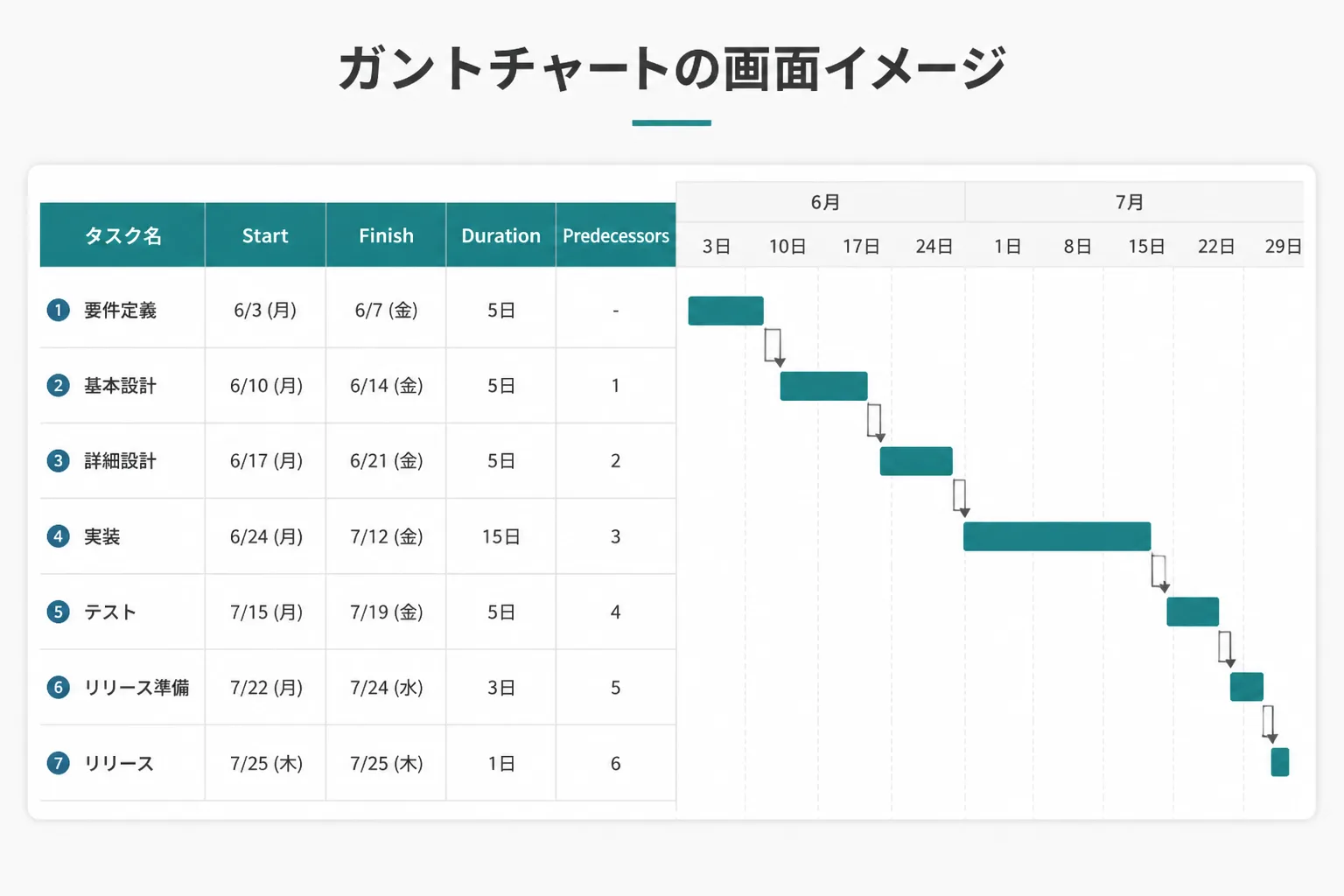Screen dimensions: 1344x896
Task: Click the 10日 date column in timeline
Action: click(x=787, y=246)
